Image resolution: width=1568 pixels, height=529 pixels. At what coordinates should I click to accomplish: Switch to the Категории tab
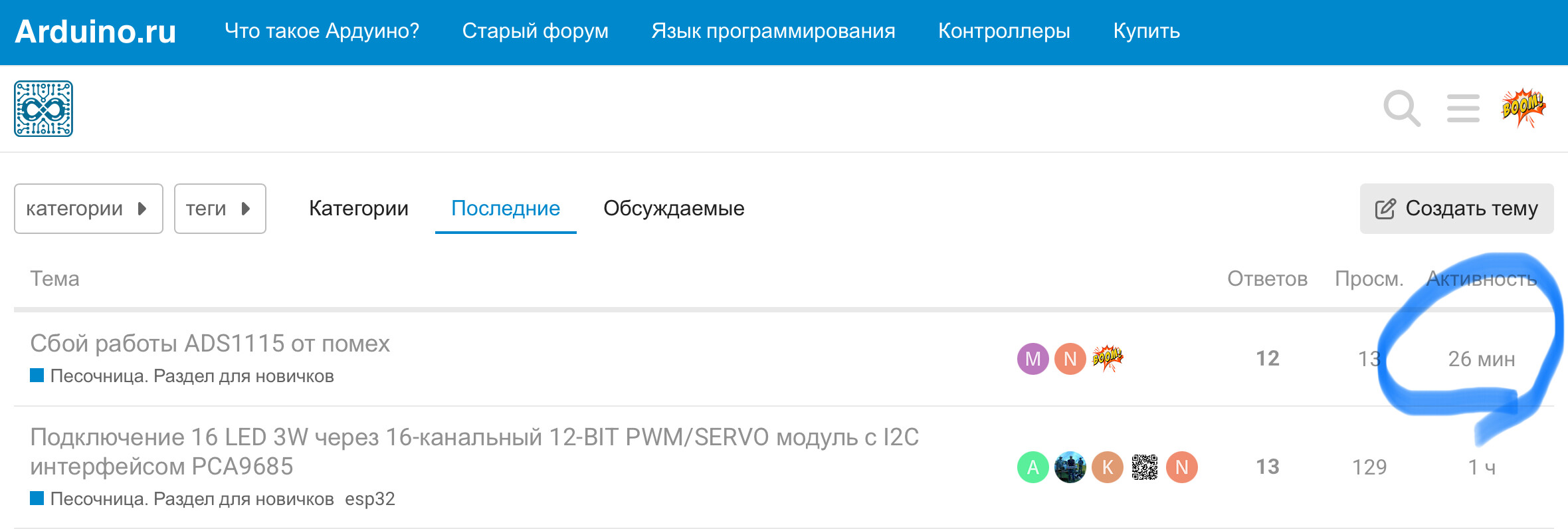[359, 209]
